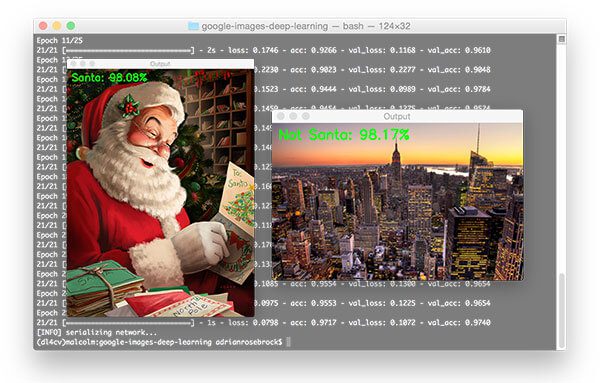Minimize the Not Santa Output window
This screenshot has height=383, width=600.
coord(293,116)
